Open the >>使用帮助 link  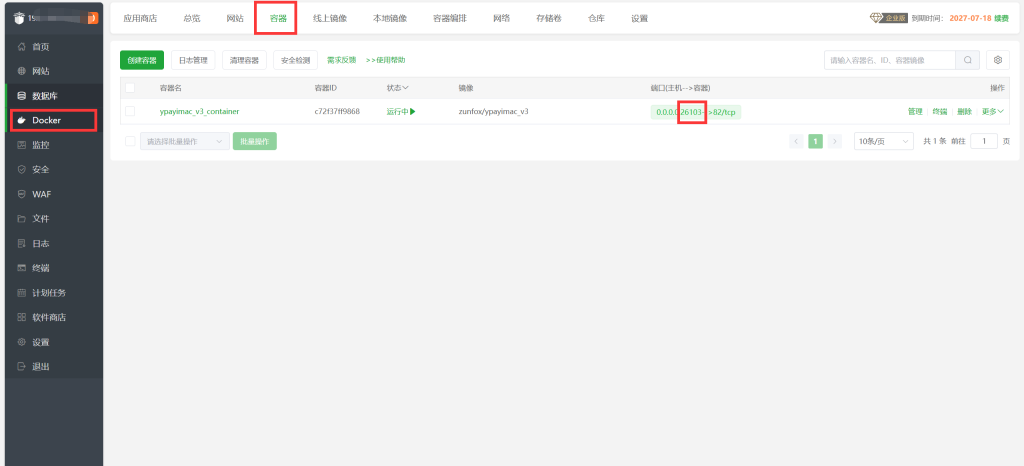pos(385,60)
